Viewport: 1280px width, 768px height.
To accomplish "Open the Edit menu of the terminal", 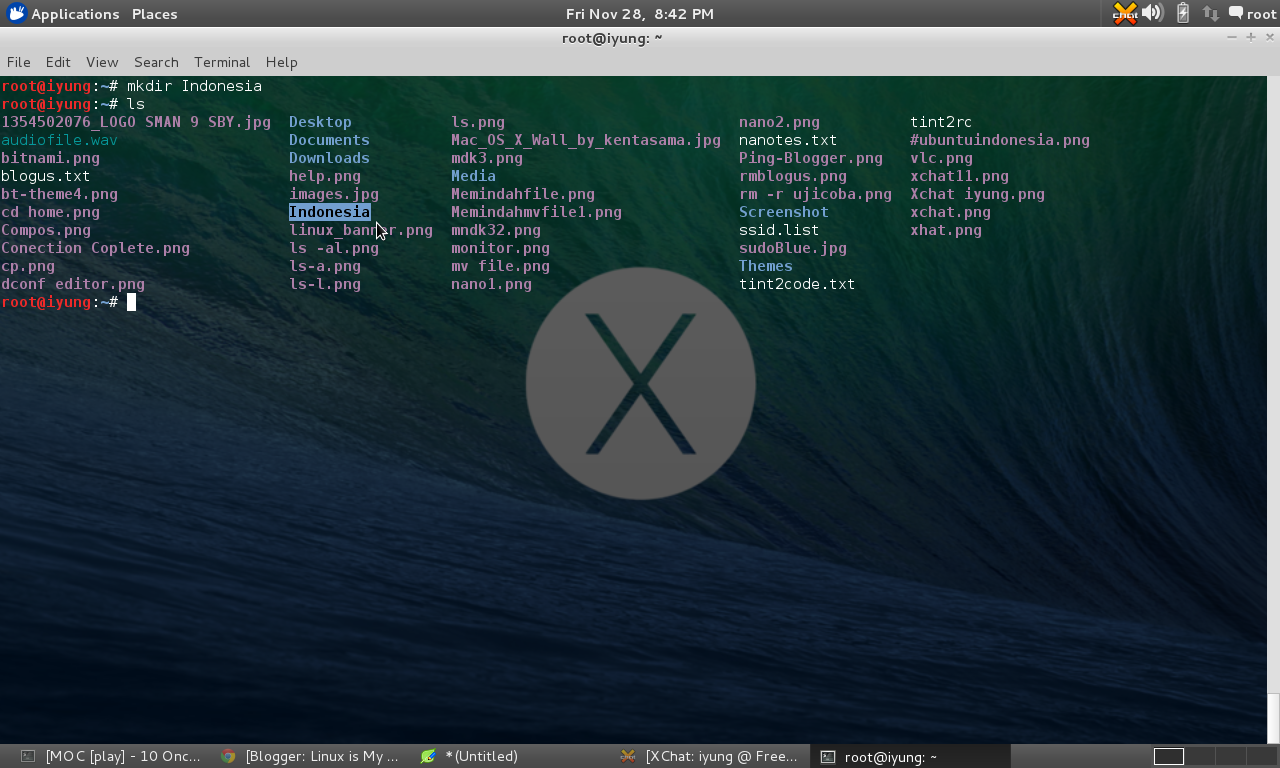I will [x=57, y=62].
